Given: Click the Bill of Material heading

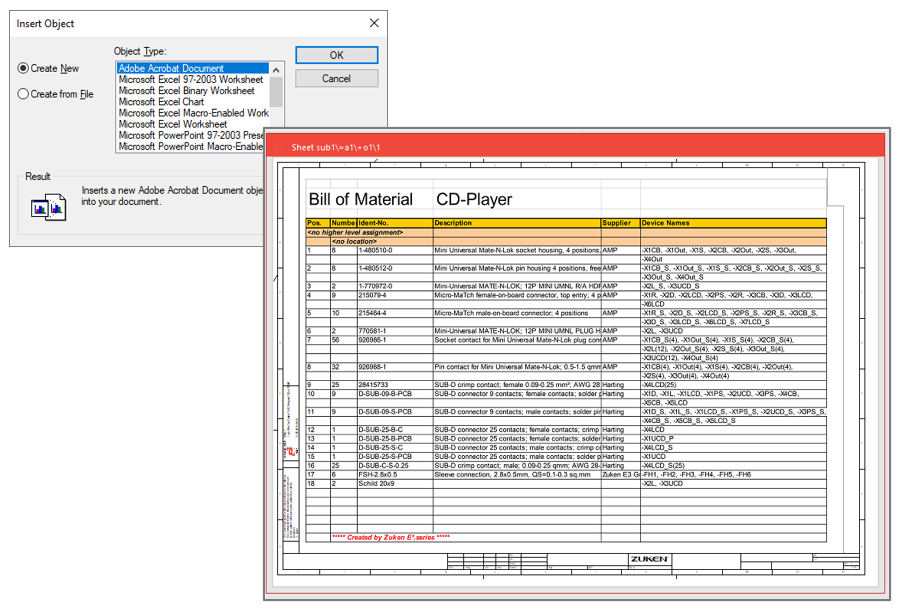Looking at the screenshot, I should (364, 199).
